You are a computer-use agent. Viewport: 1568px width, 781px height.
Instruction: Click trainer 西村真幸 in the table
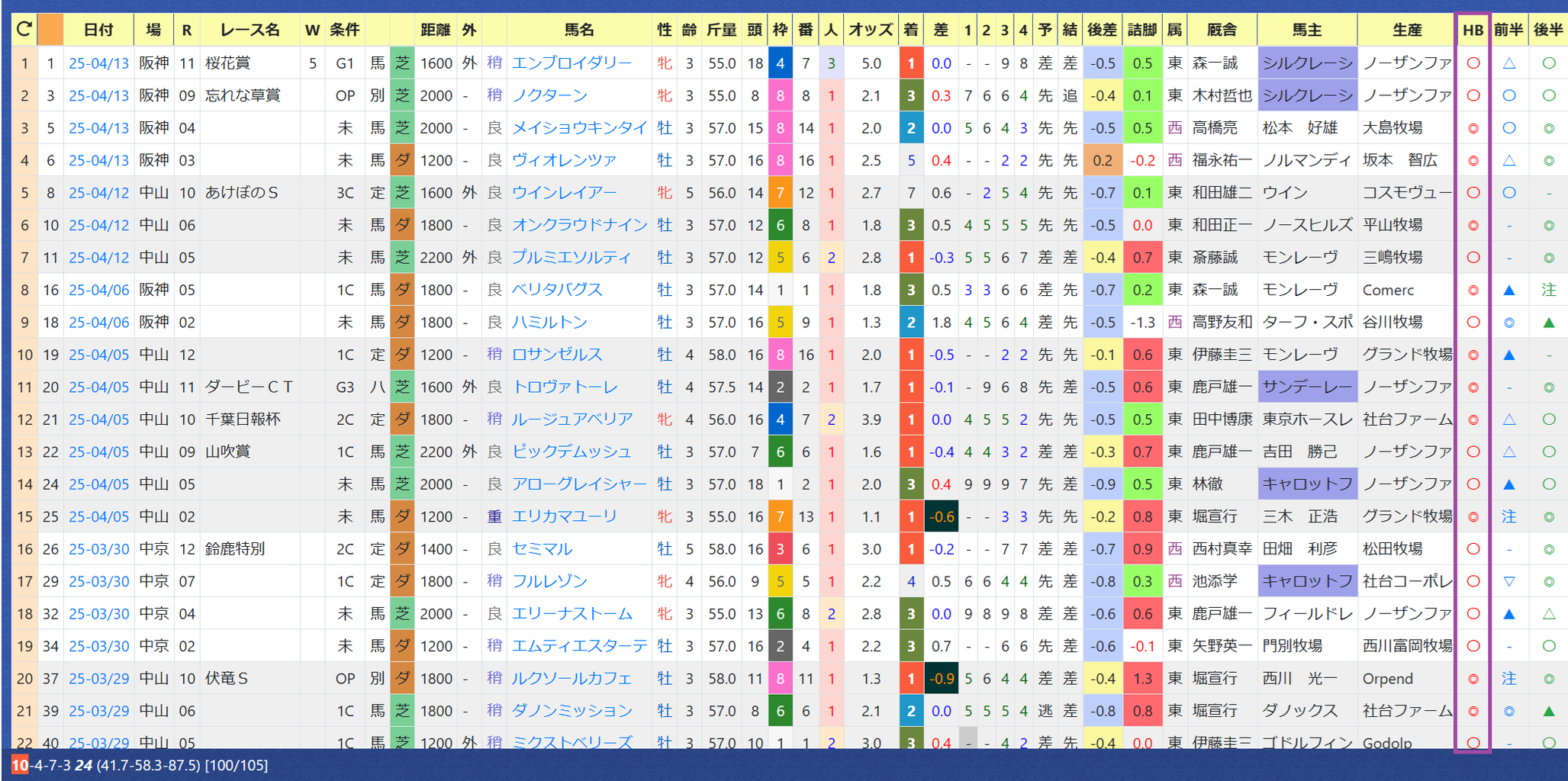(x=1222, y=549)
